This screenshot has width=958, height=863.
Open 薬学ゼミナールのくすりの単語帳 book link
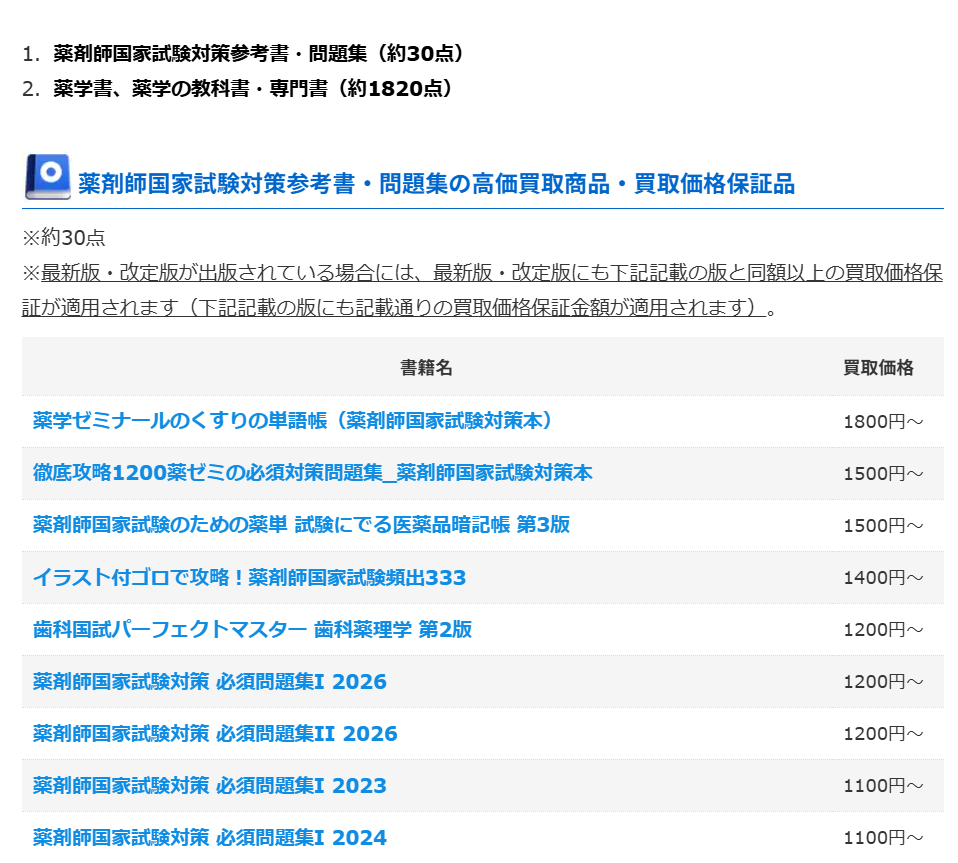pyautogui.click(x=293, y=421)
